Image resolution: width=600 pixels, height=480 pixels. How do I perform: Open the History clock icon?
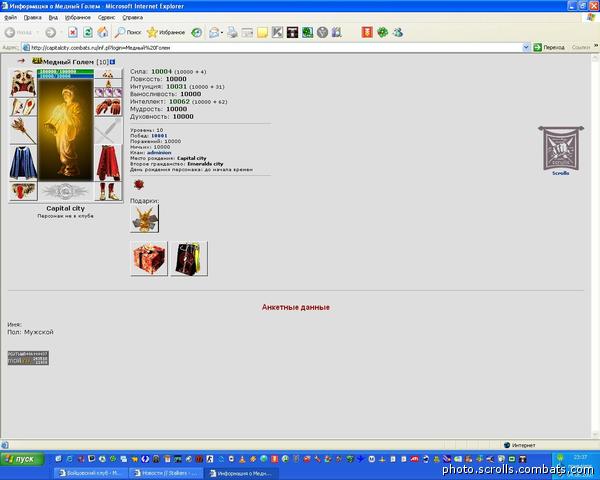(197, 33)
